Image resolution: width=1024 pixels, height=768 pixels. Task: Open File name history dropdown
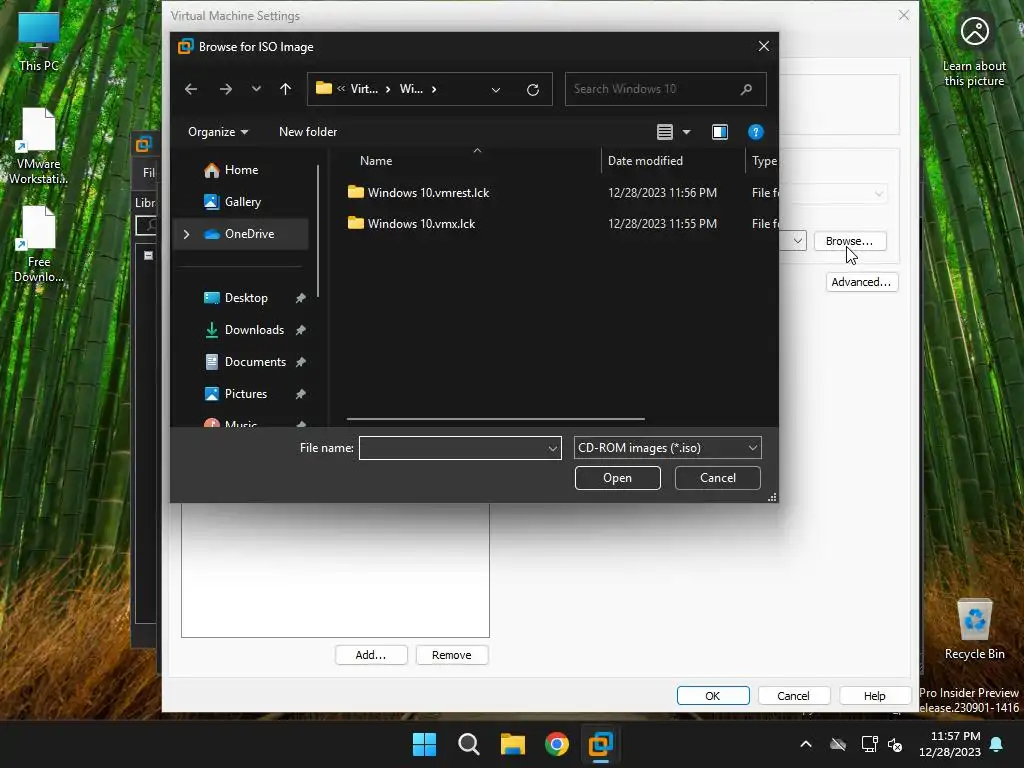pos(552,449)
